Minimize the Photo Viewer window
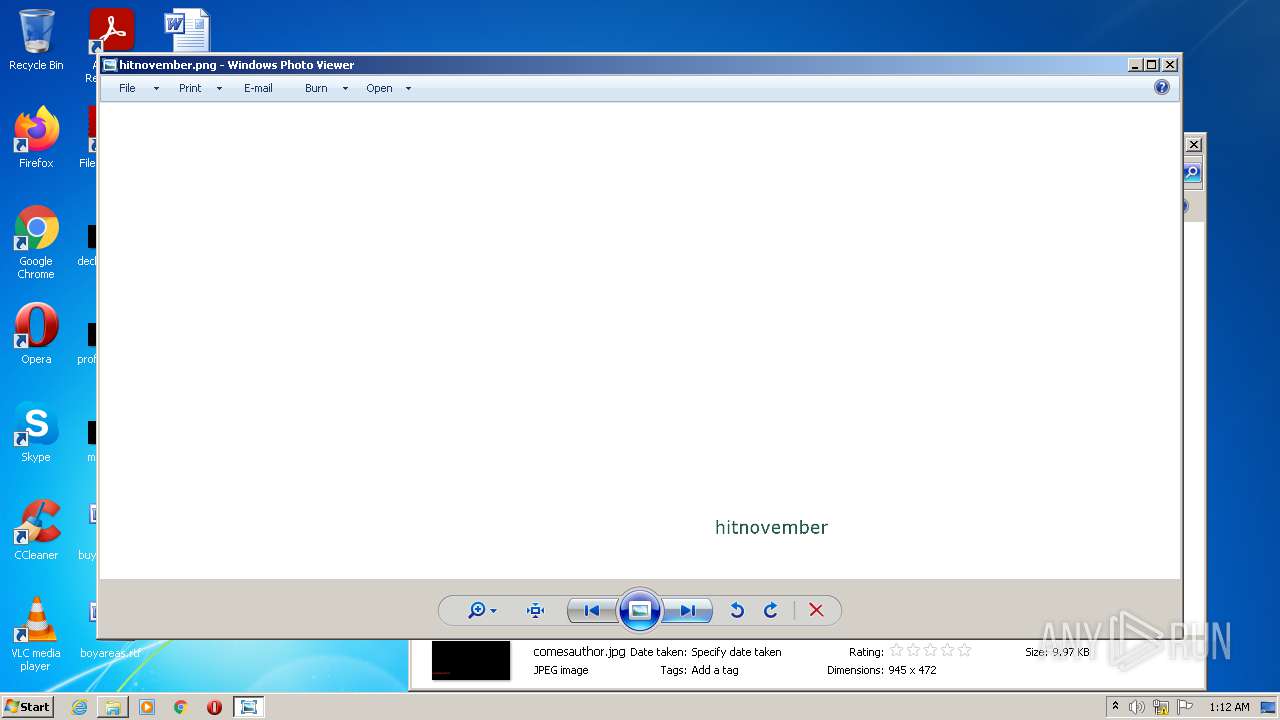Screen dimensions: 1280x720 pos(1135,65)
